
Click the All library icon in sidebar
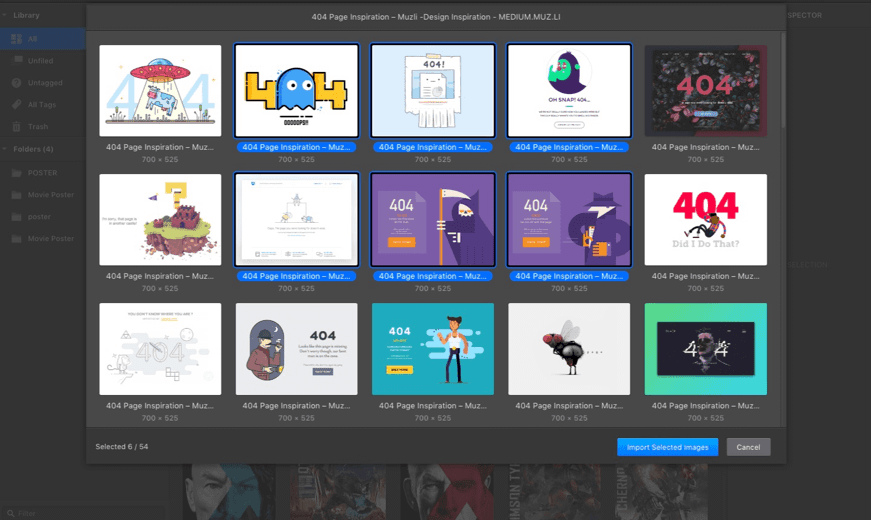tap(16, 38)
